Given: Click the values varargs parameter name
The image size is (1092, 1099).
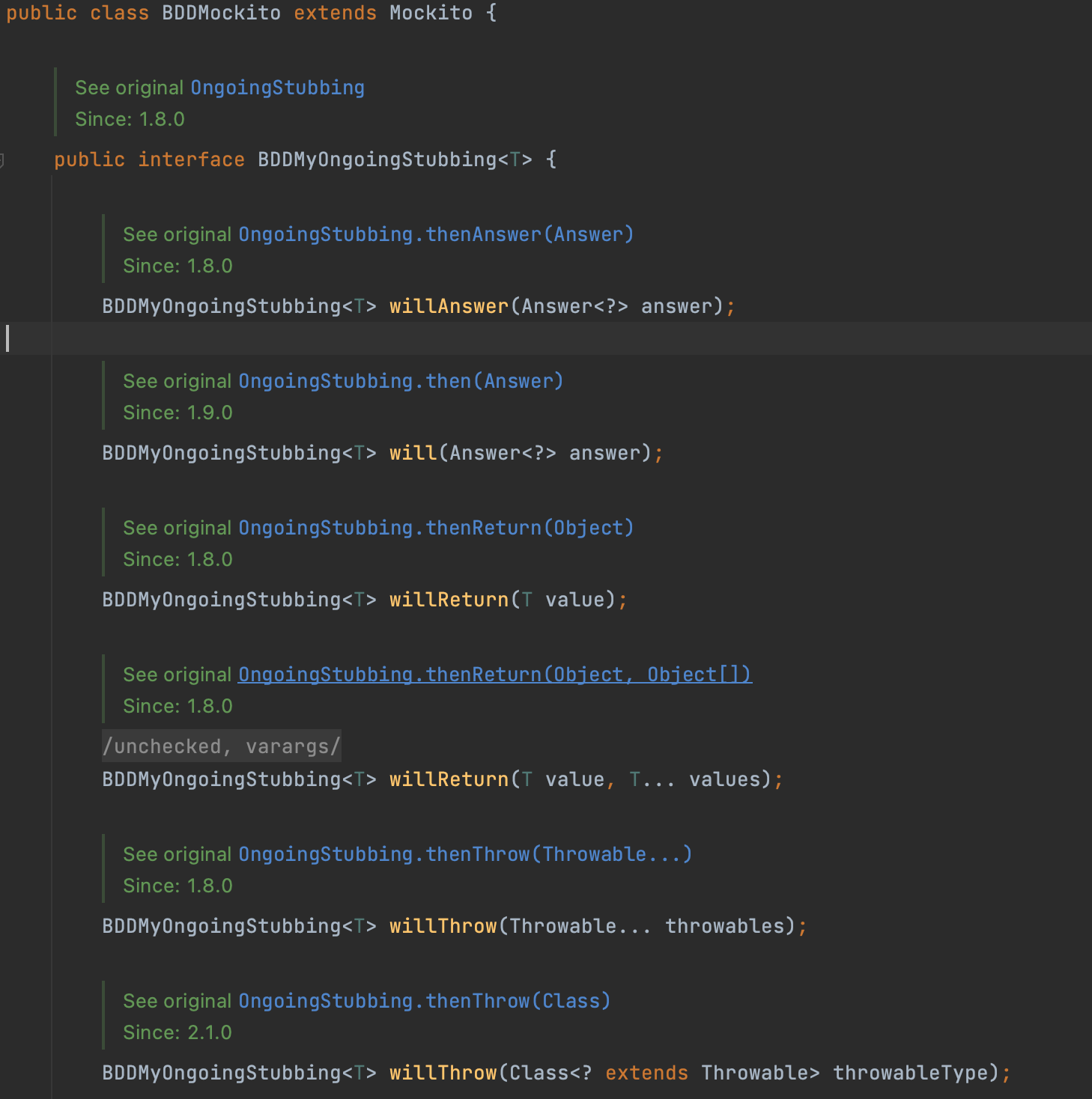Looking at the screenshot, I should click(725, 779).
